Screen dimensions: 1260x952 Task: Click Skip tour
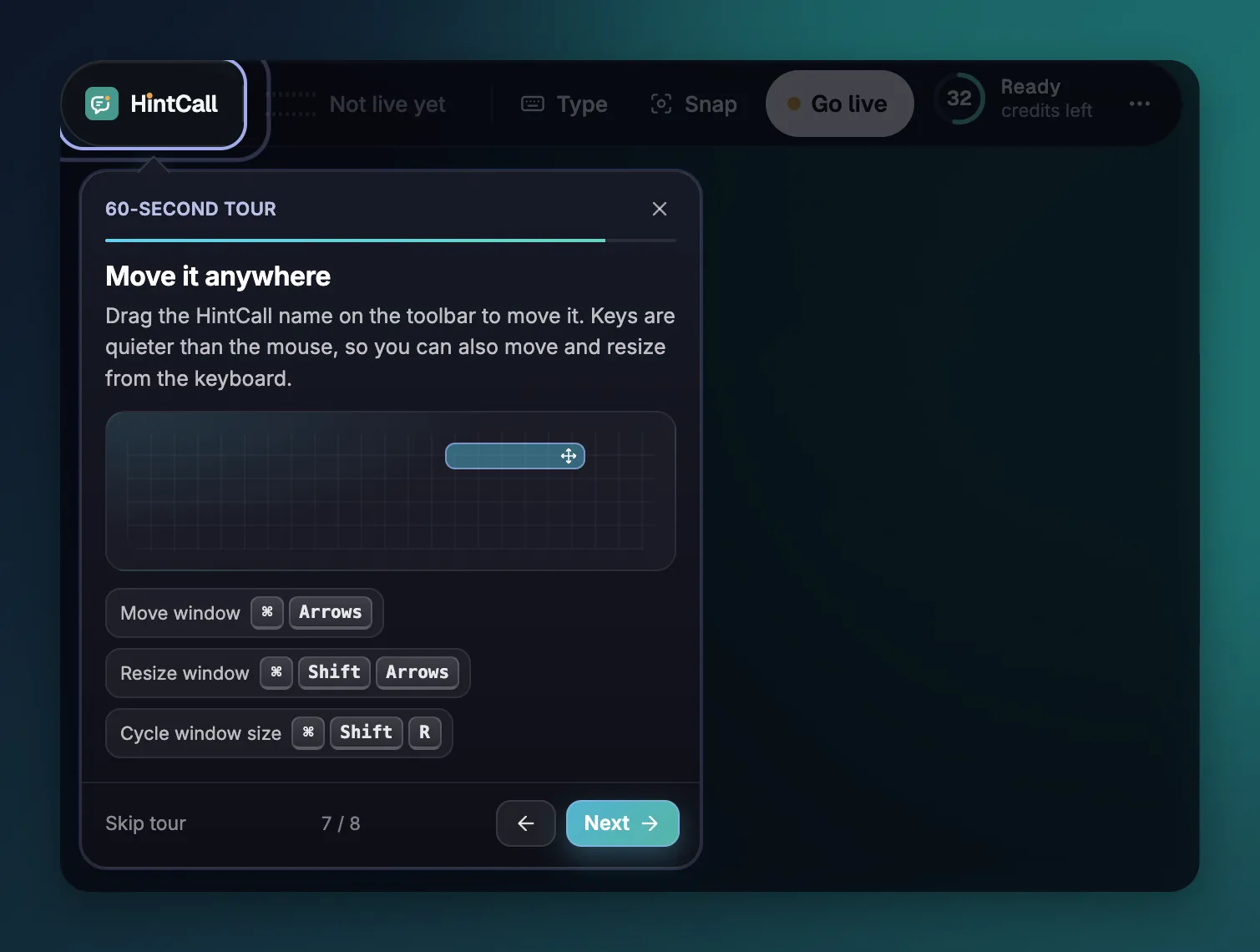[x=145, y=823]
